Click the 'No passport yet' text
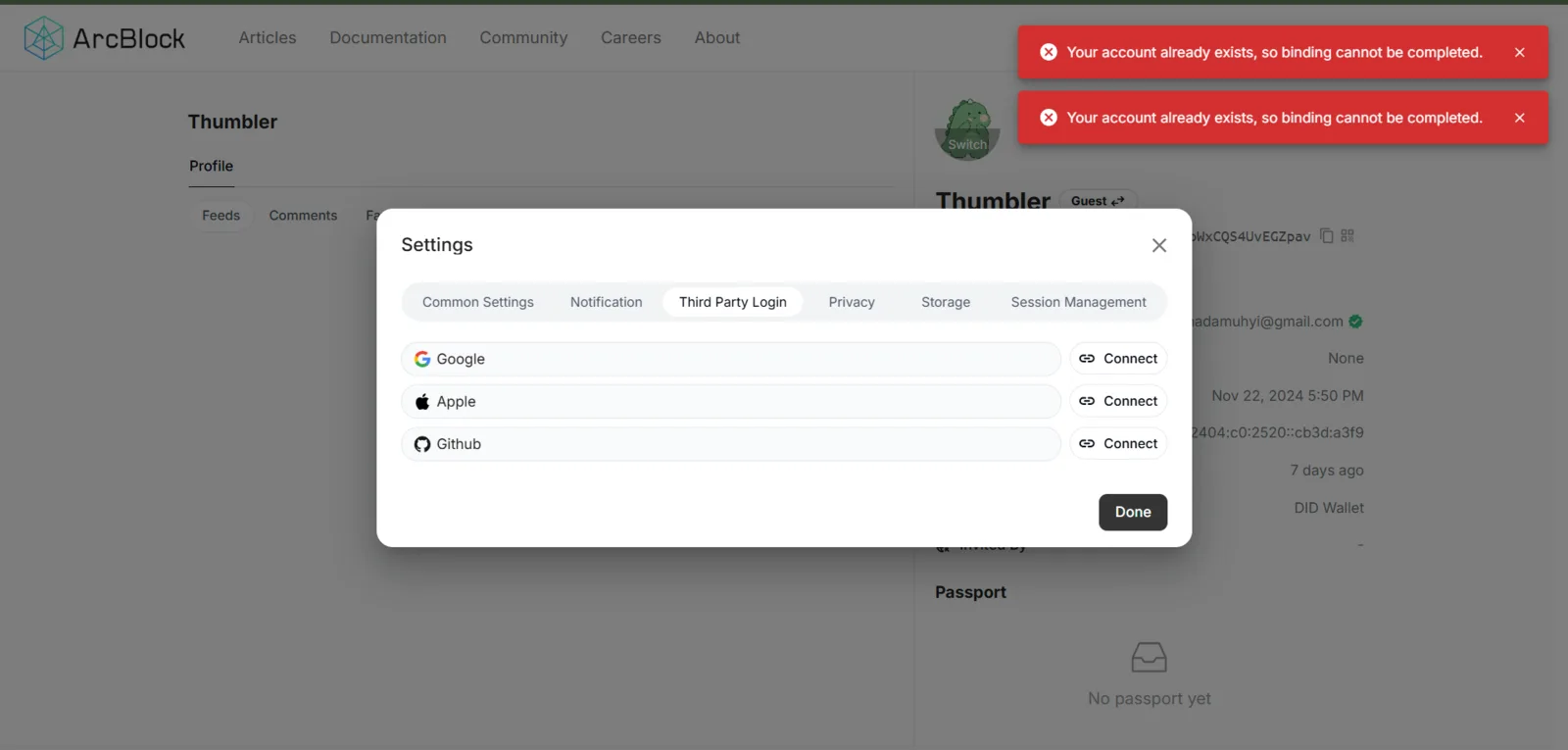The image size is (1568, 750). pyautogui.click(x=1150, y=698)
